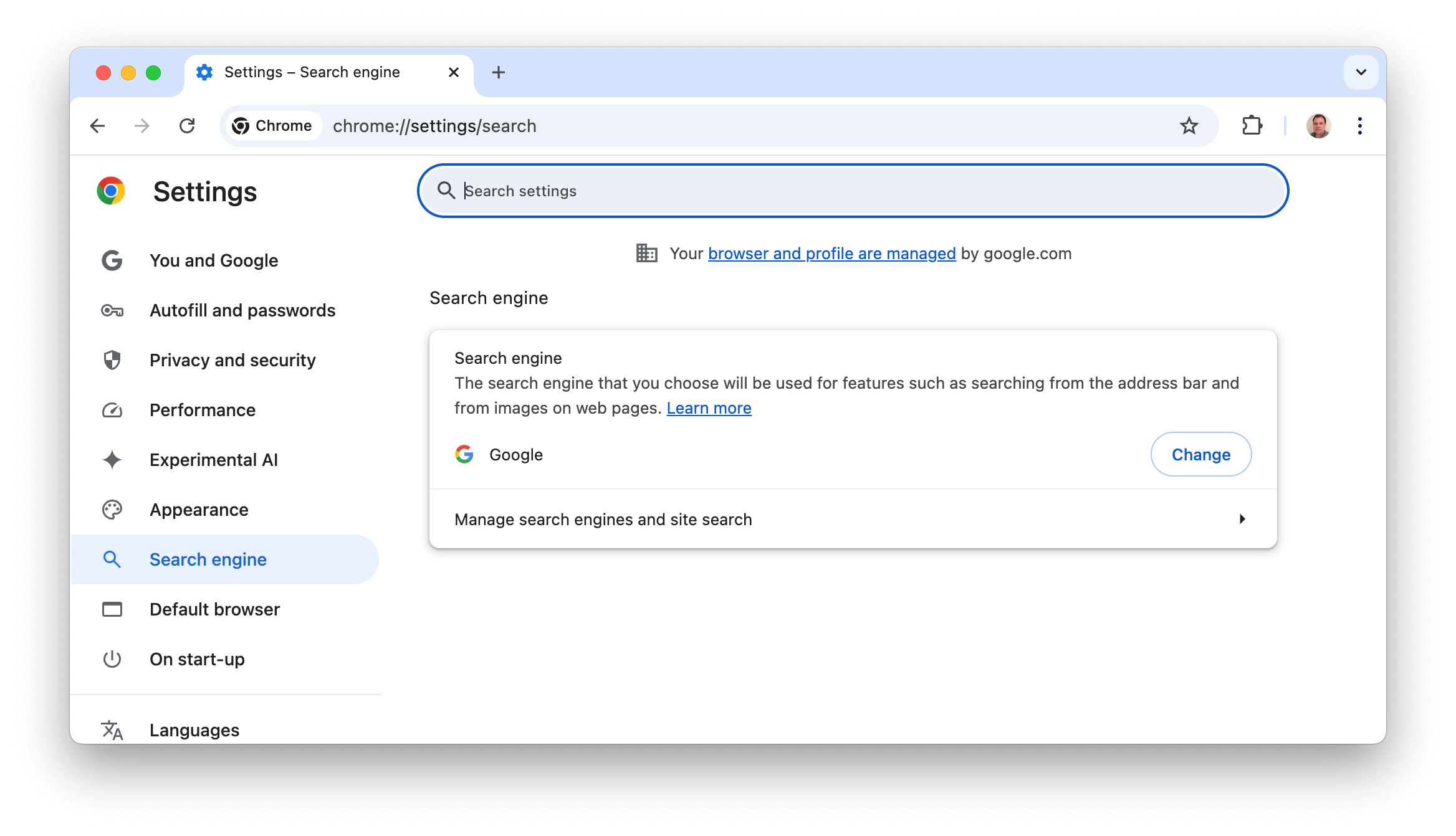Click the page reload icon
Viewport: 1456px width, 836px height.
coord(187,125)
